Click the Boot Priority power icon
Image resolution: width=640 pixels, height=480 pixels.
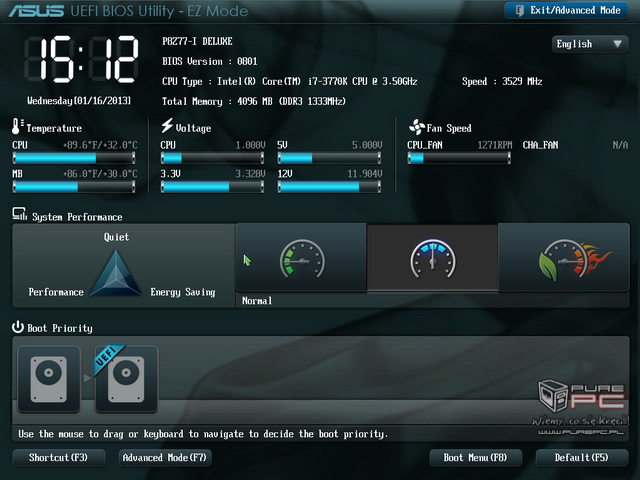pos(18,327)
